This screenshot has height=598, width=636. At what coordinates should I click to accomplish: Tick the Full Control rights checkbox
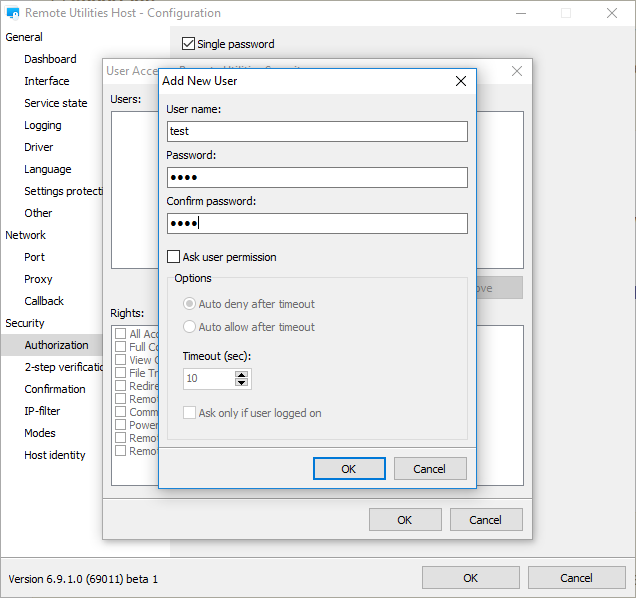tap(120, 346)
